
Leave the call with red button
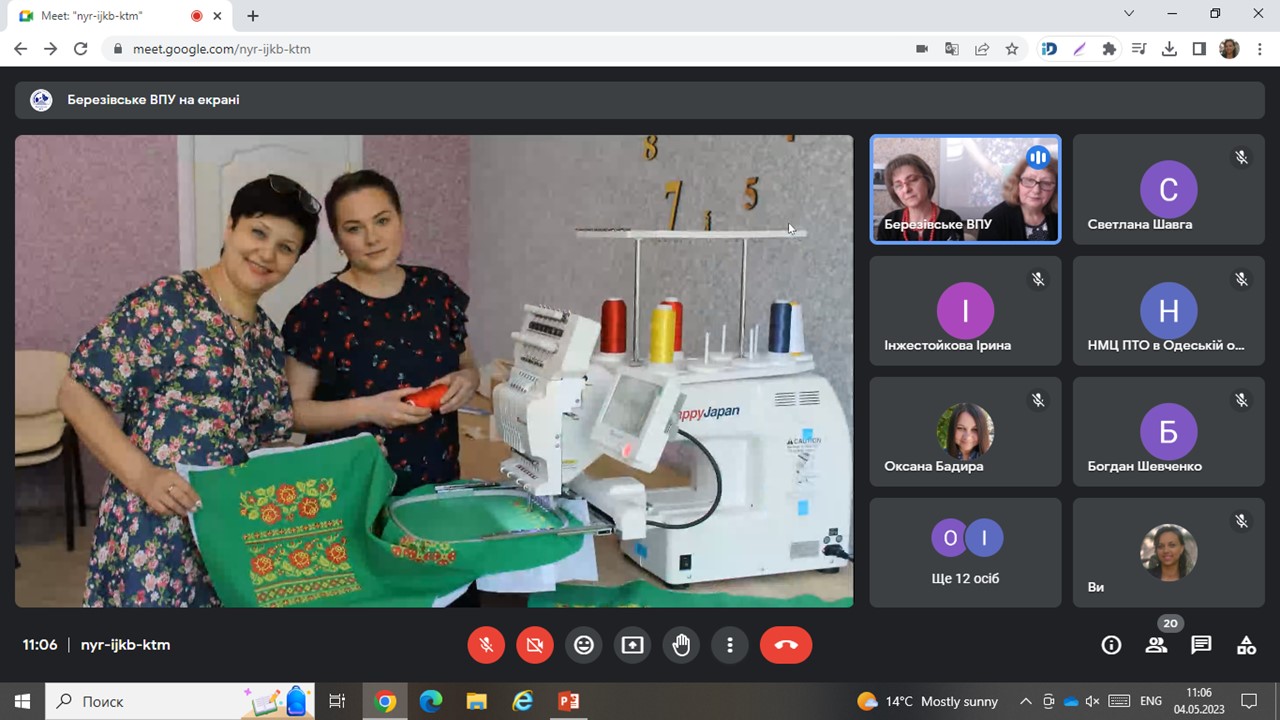pos(785,645)
